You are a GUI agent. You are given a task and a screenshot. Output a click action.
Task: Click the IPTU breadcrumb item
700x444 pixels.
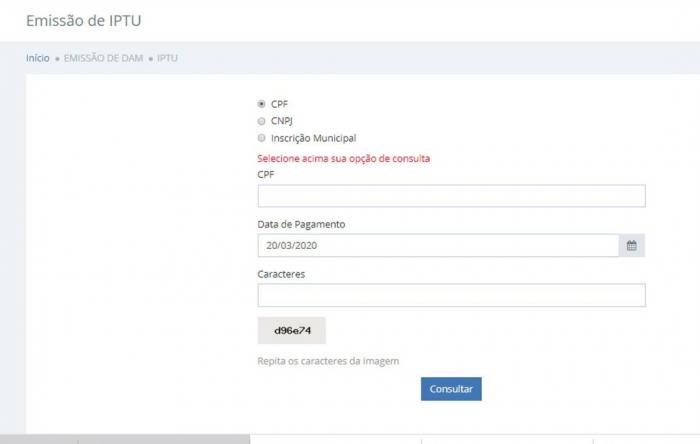point(167,58)
